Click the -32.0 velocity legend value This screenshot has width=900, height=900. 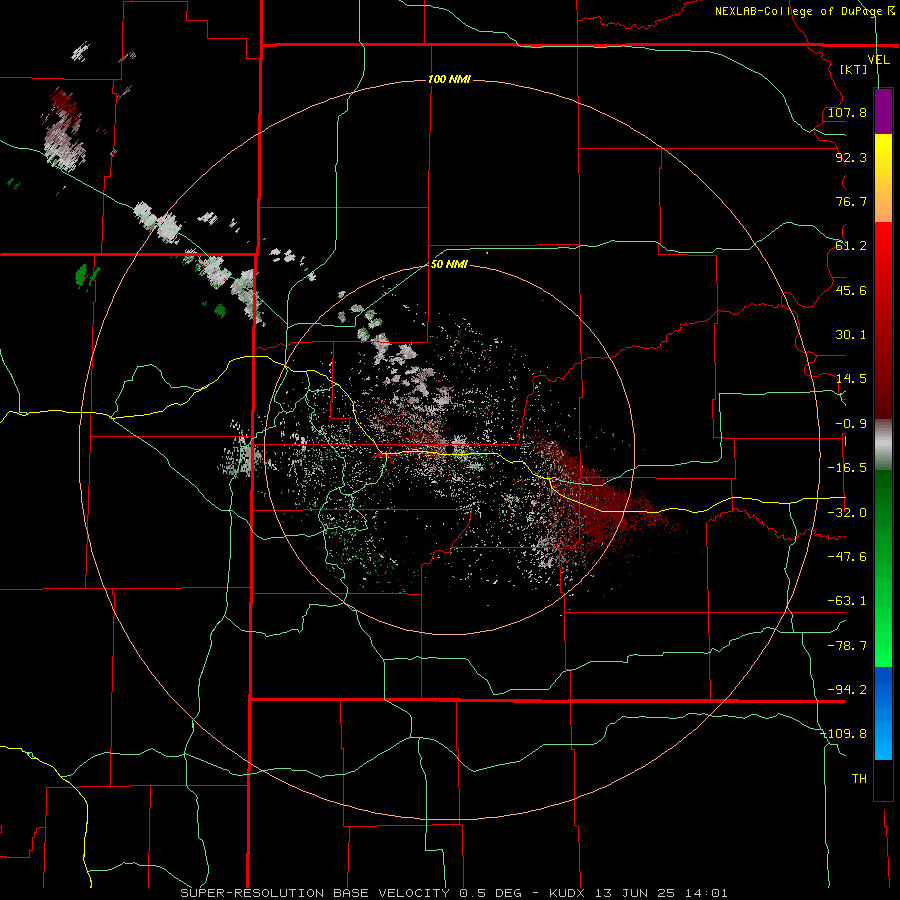click(x=847, y=513)
